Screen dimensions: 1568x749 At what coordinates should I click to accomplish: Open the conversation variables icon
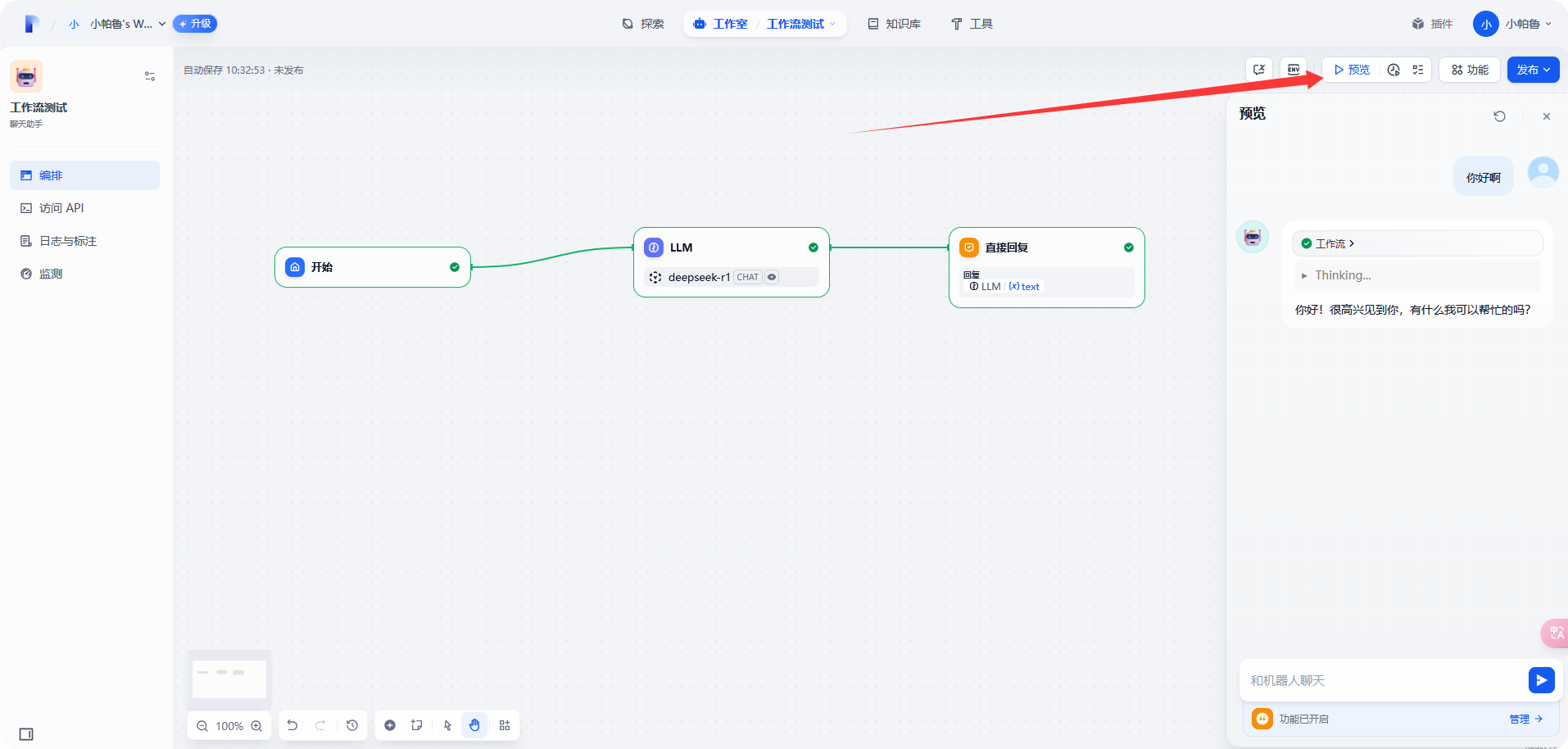coord(1259,70)
